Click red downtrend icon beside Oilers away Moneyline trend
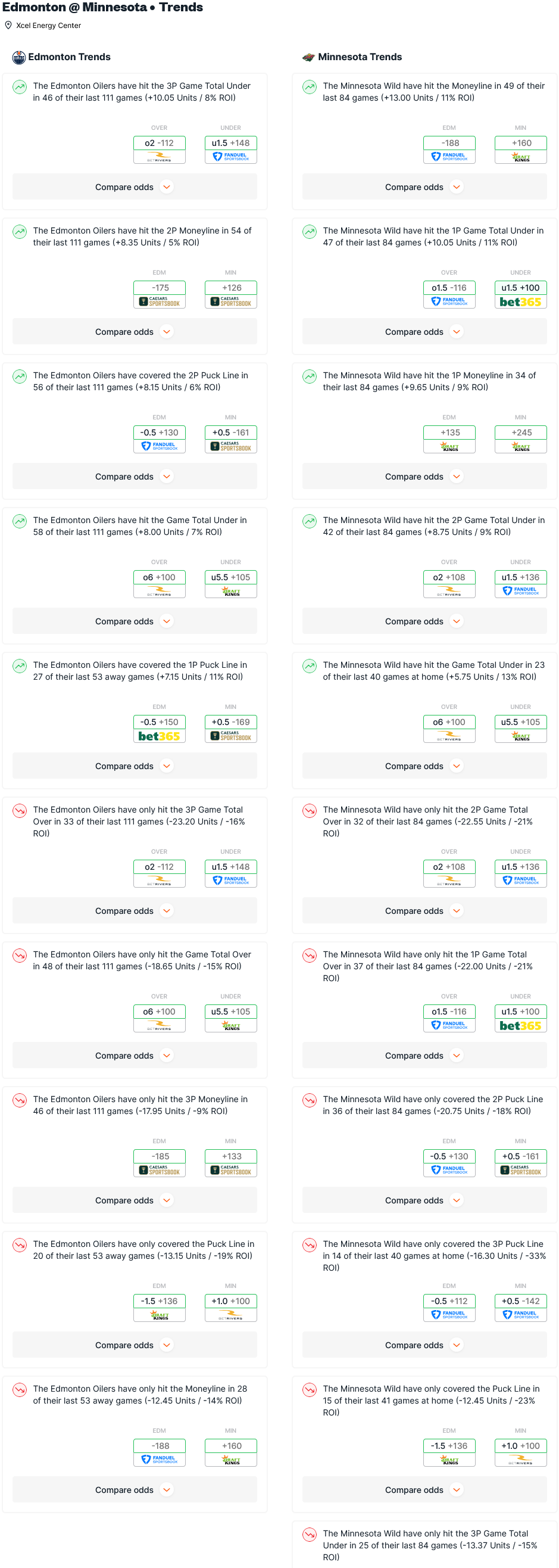559x1568 pixels. tap(20, 1390)
